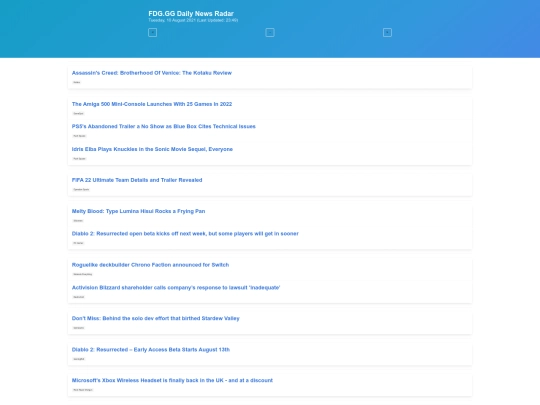Open the Stardew Valley solo dev article
Screen dimensions: 540x405
[x=155, y=318]
